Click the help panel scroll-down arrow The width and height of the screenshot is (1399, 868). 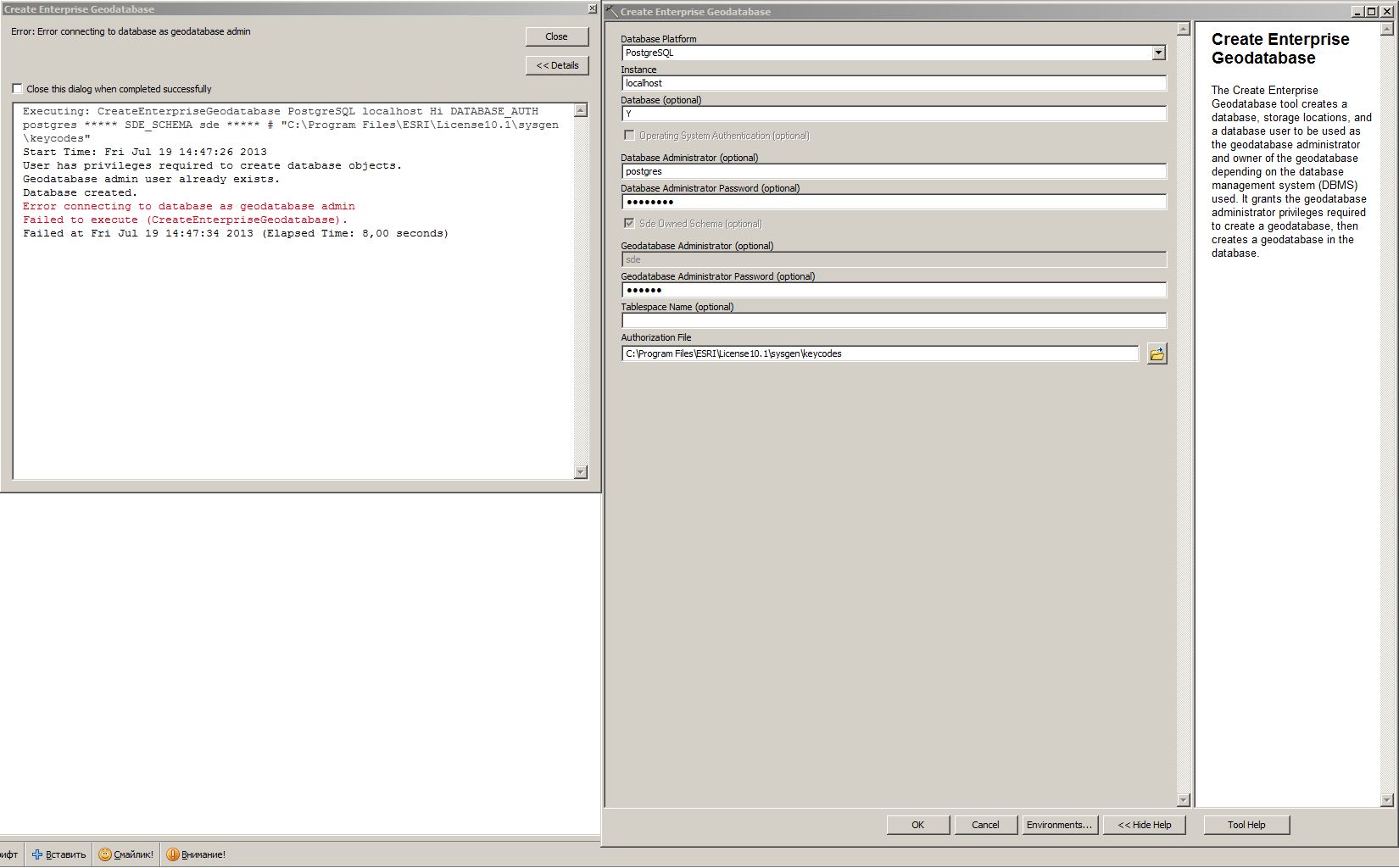[1387, 799]
